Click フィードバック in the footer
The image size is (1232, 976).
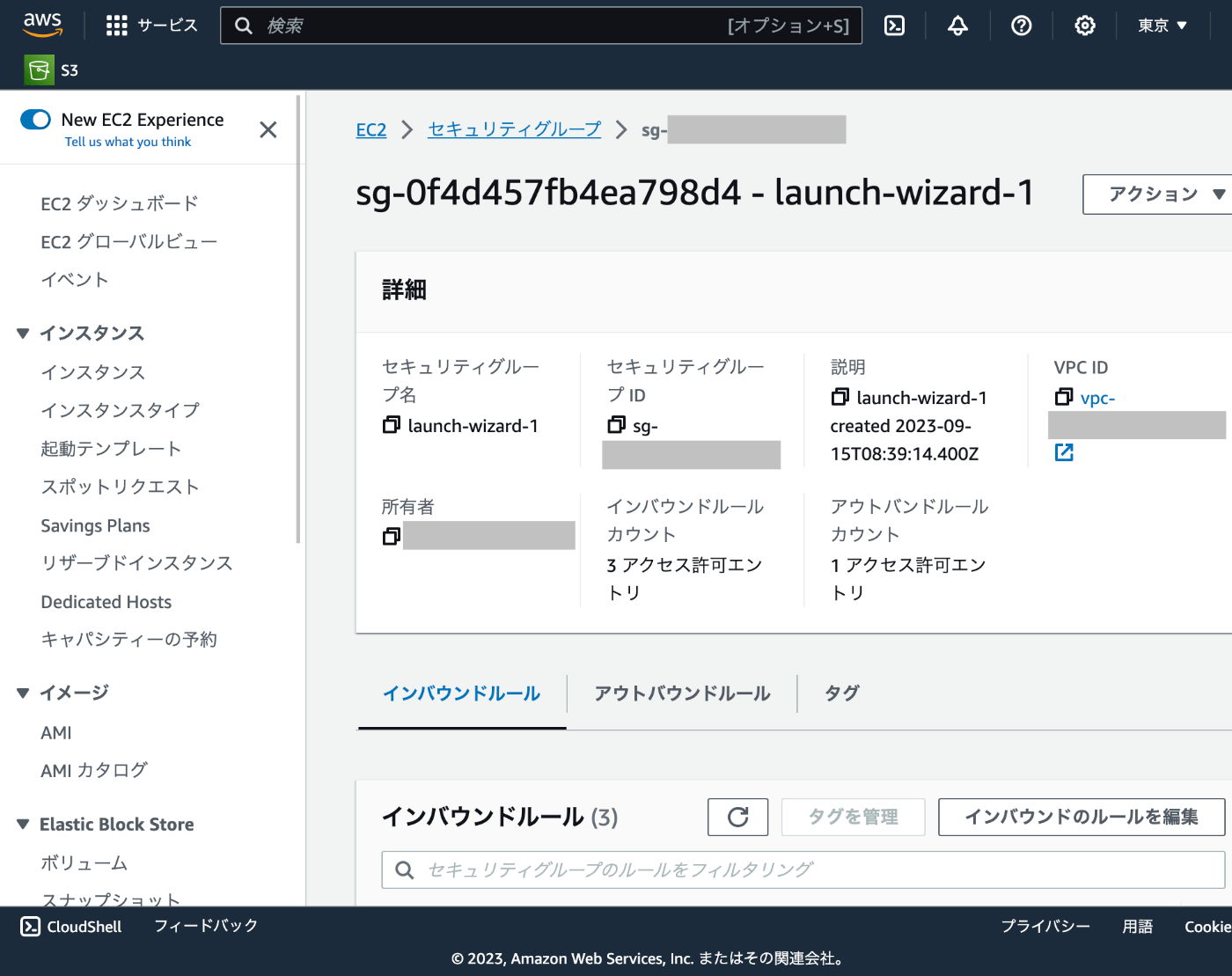[206, 926]
